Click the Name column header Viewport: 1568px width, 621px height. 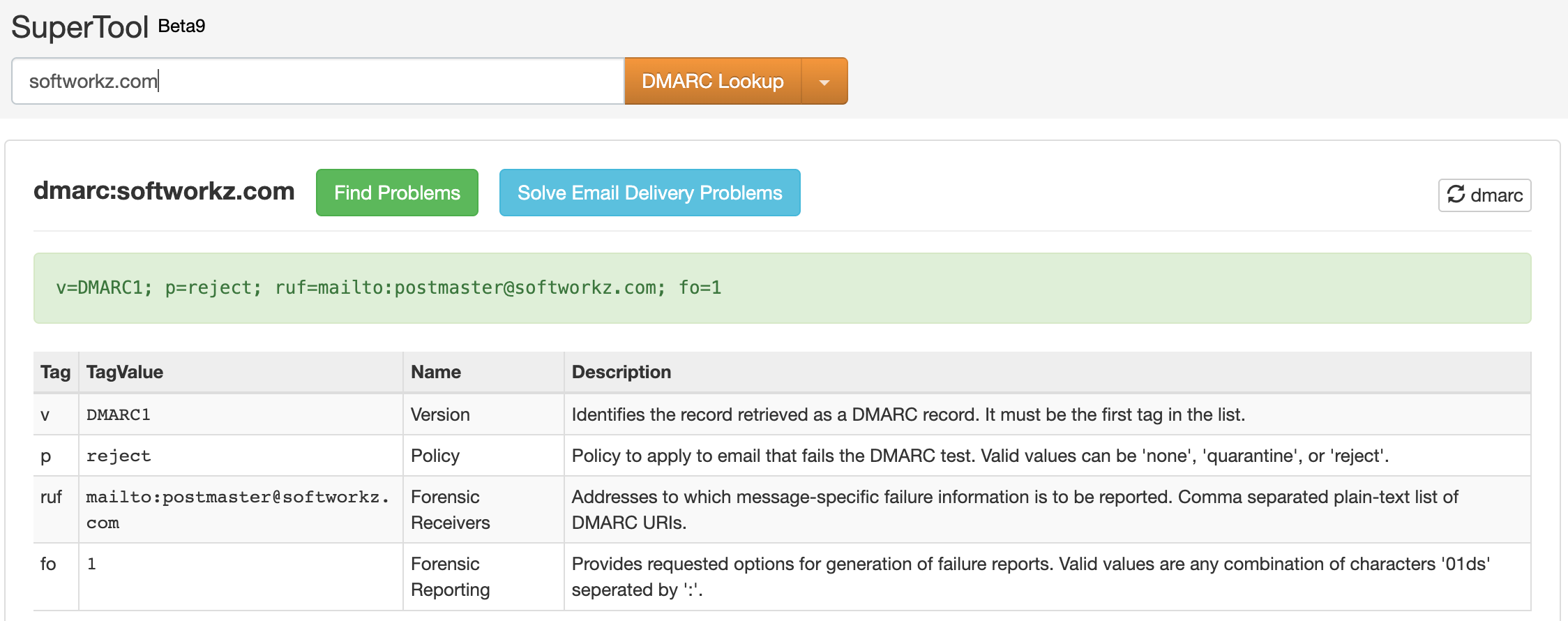tap(435, 372)
